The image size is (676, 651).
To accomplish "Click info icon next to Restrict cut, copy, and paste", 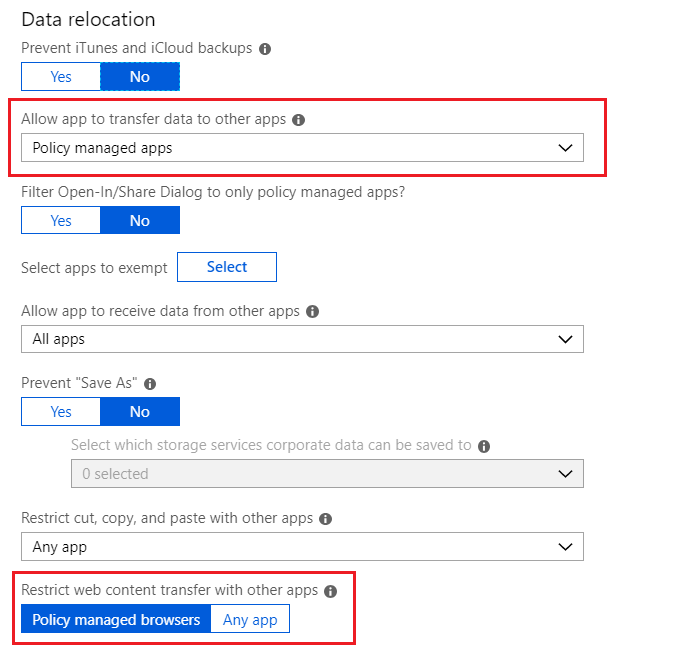I will pos(326,519).
